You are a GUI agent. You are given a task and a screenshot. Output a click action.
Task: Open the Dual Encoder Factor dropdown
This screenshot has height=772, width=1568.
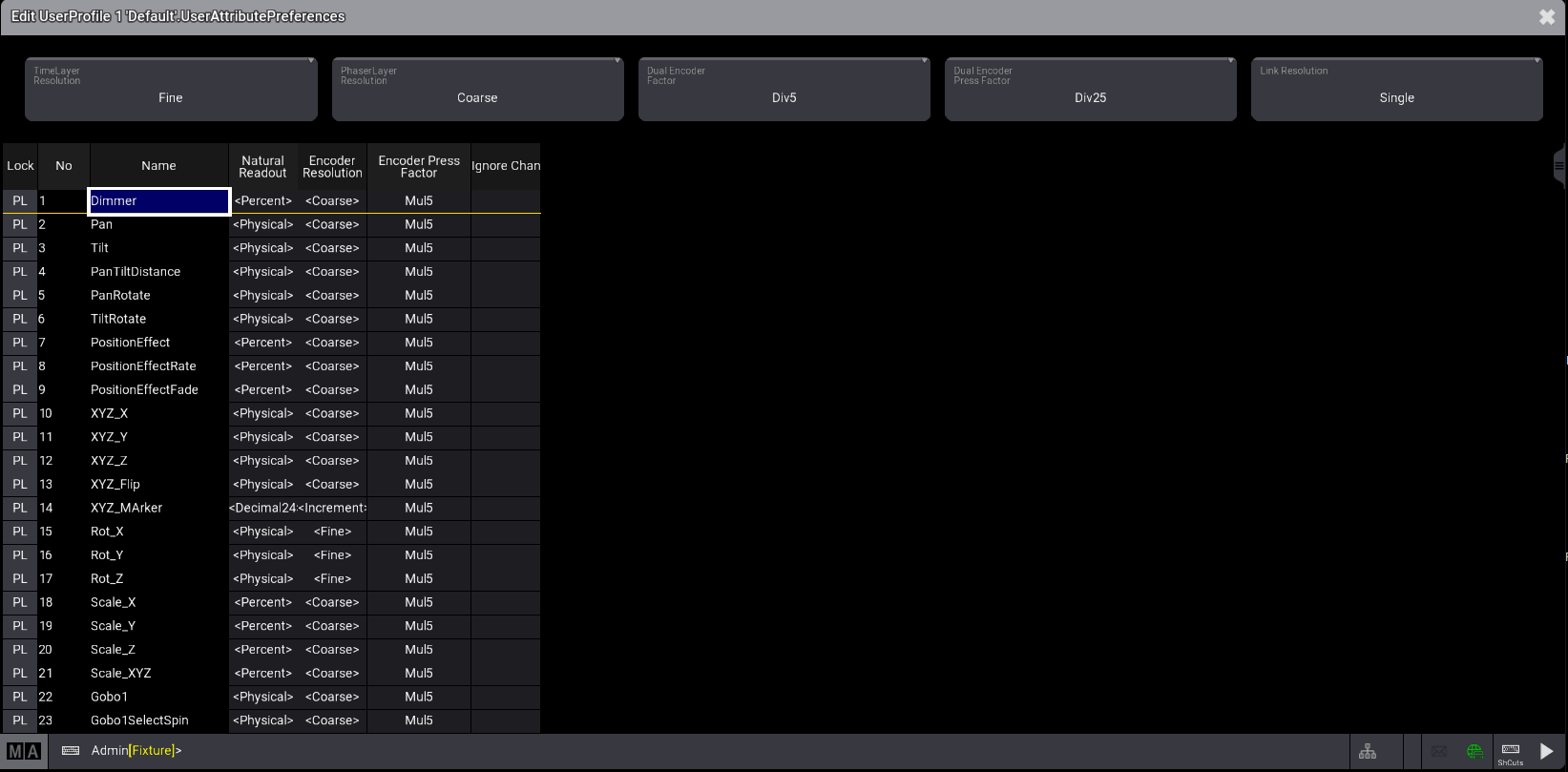coord(784,90)
